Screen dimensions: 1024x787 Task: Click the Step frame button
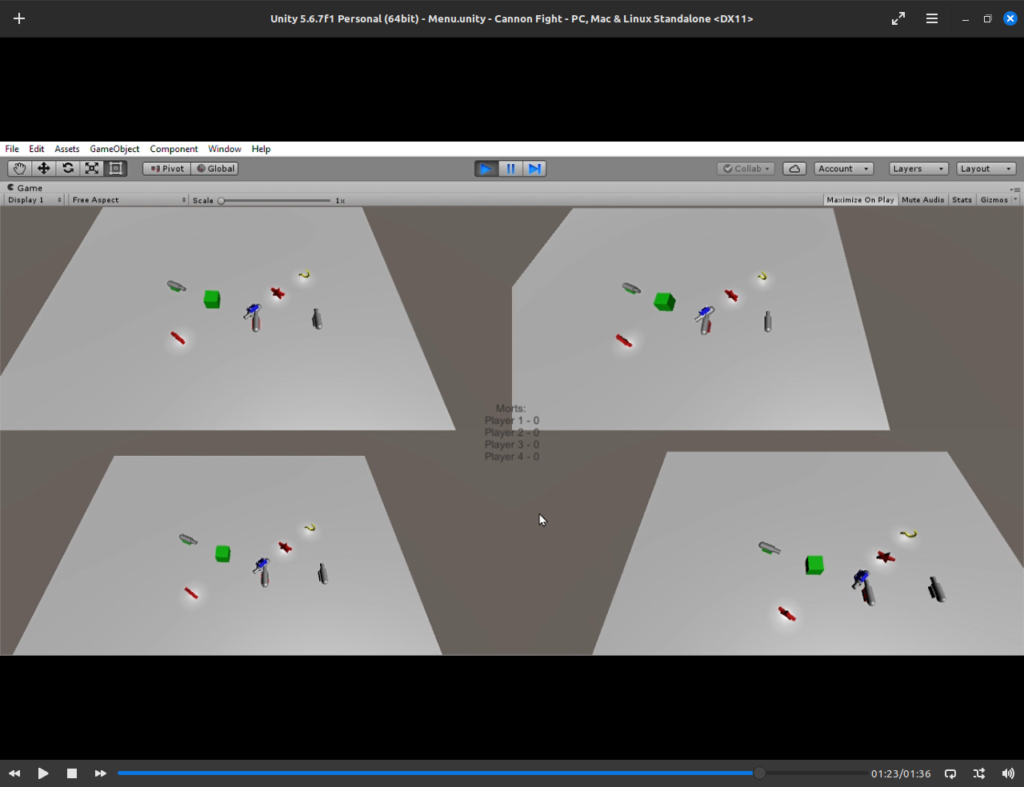pyautogui.click(x=535, y=169)
